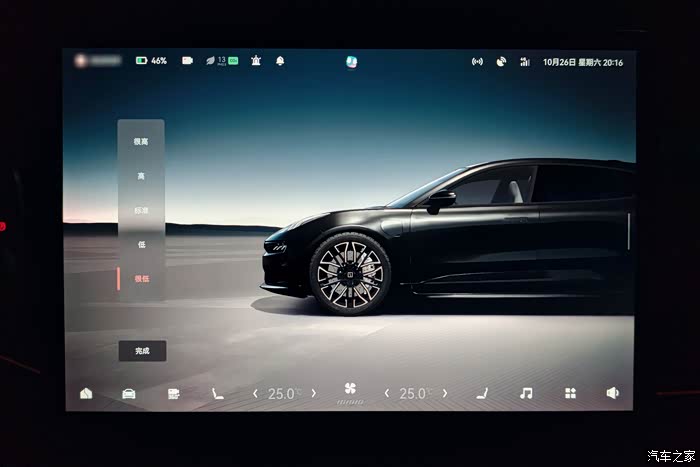Image resolution: width=700 pixels, height=467 pixels.
Task: Lower the passenger-side temperature
Action: (x=387, y=393)
